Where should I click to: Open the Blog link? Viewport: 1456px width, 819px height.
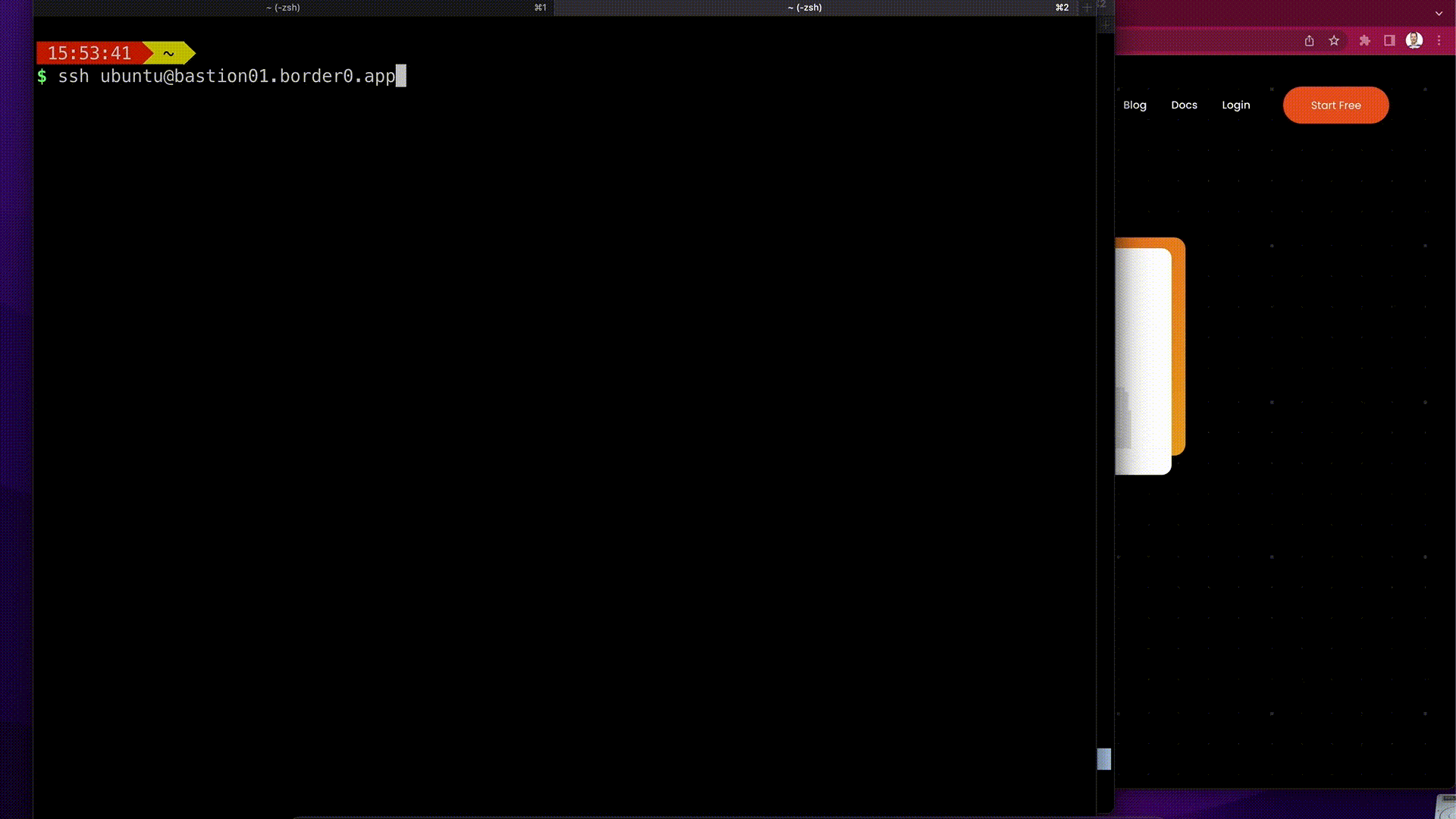pyautogui.click(x=1134, y=105)
